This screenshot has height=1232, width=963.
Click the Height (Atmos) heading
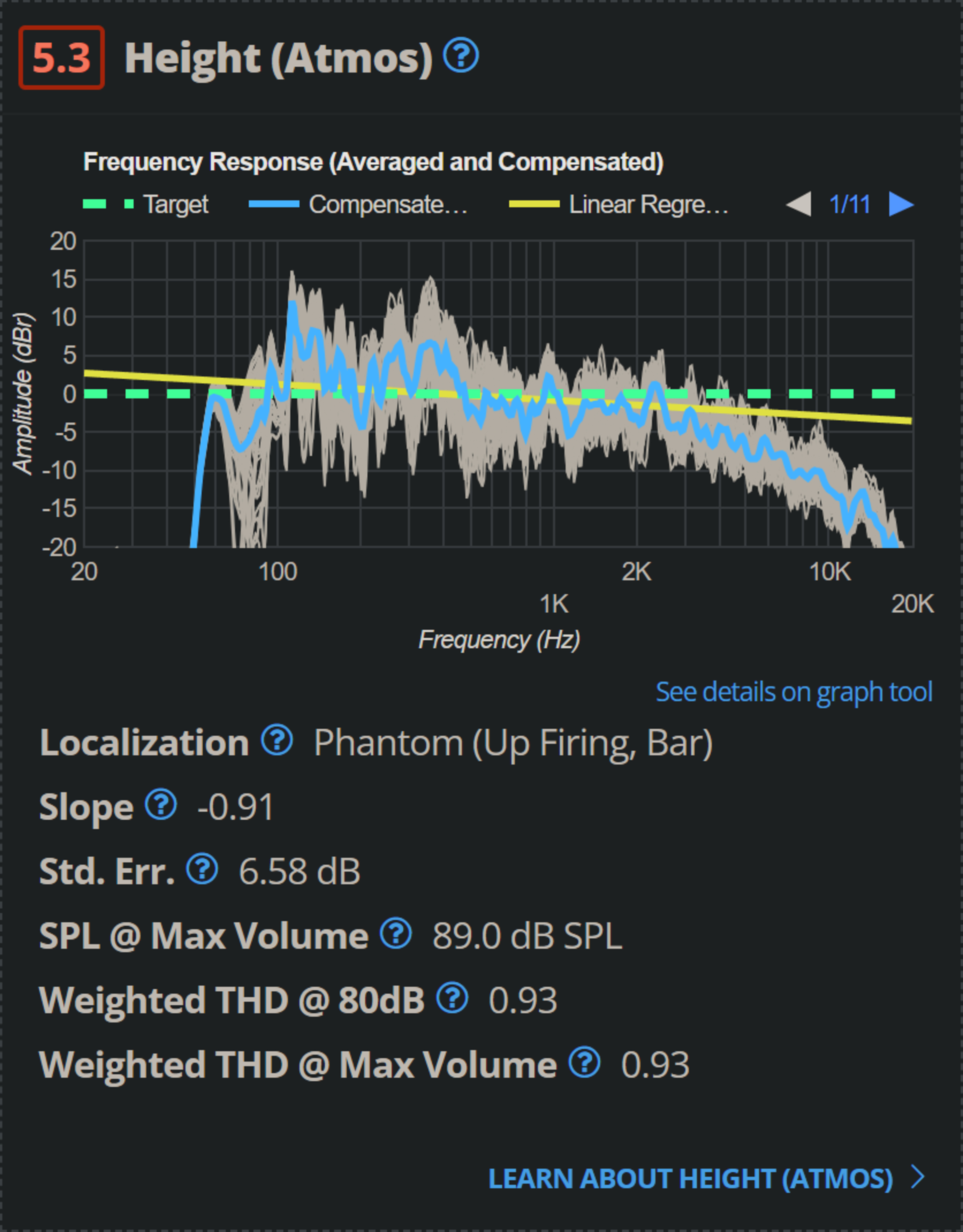tap(278, 58)
